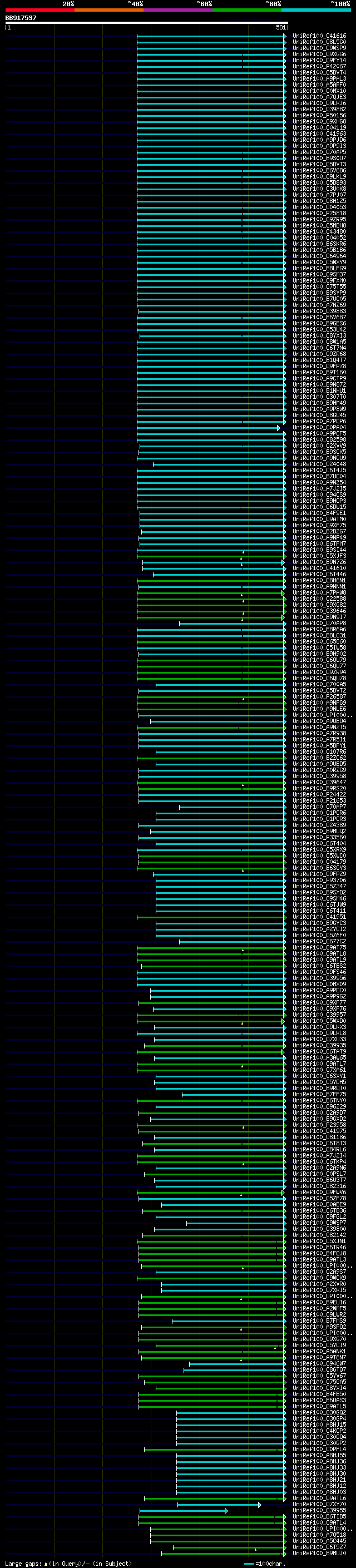
Task: Click the UniRef100_Q4KQP2 label
Action: tap(319, 1431)
